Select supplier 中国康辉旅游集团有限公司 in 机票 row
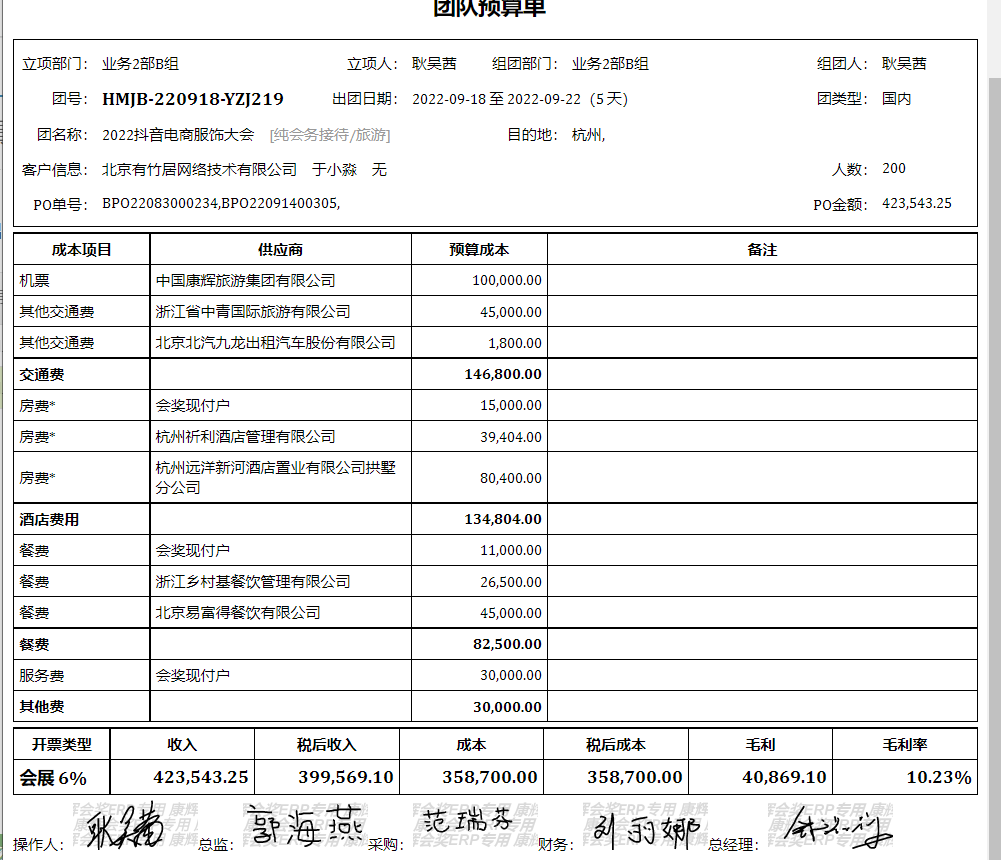 [245, 281]
